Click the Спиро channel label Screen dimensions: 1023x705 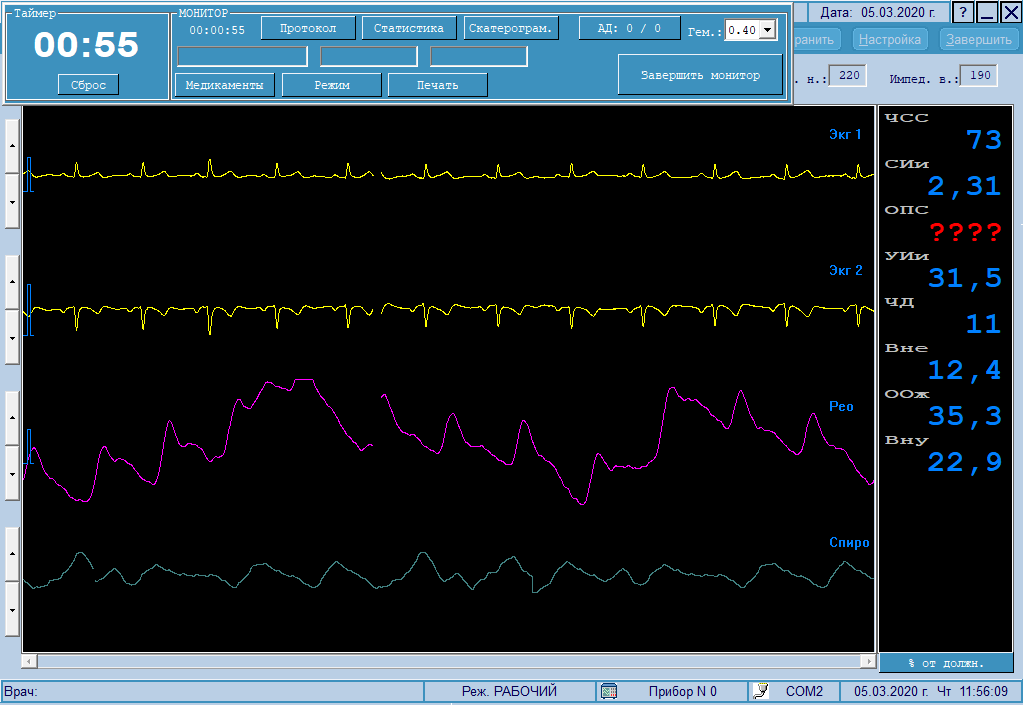pyautogui.click(x=849, y=543)
